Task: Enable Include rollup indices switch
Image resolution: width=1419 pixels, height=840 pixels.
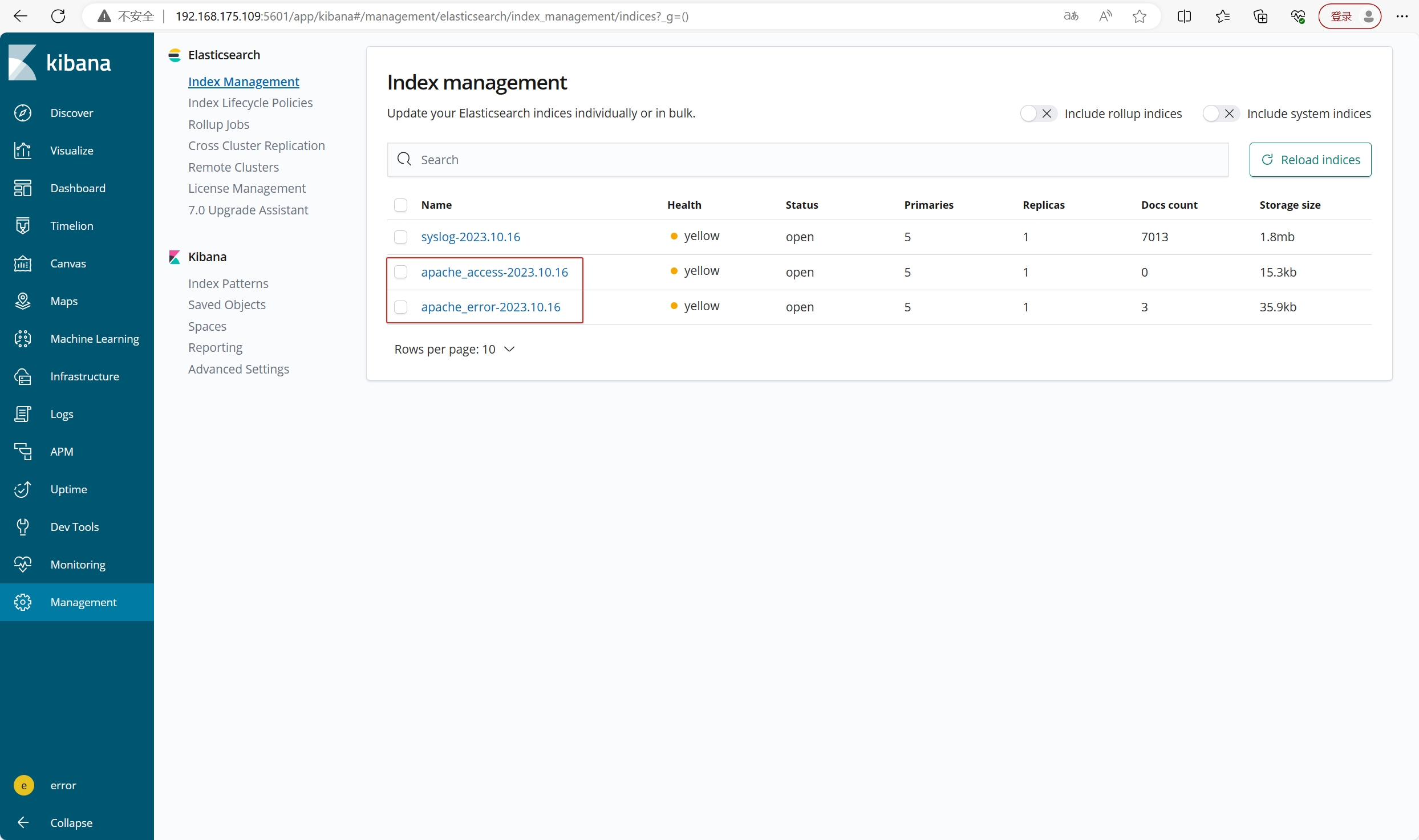Action: tap(1037, 113)
